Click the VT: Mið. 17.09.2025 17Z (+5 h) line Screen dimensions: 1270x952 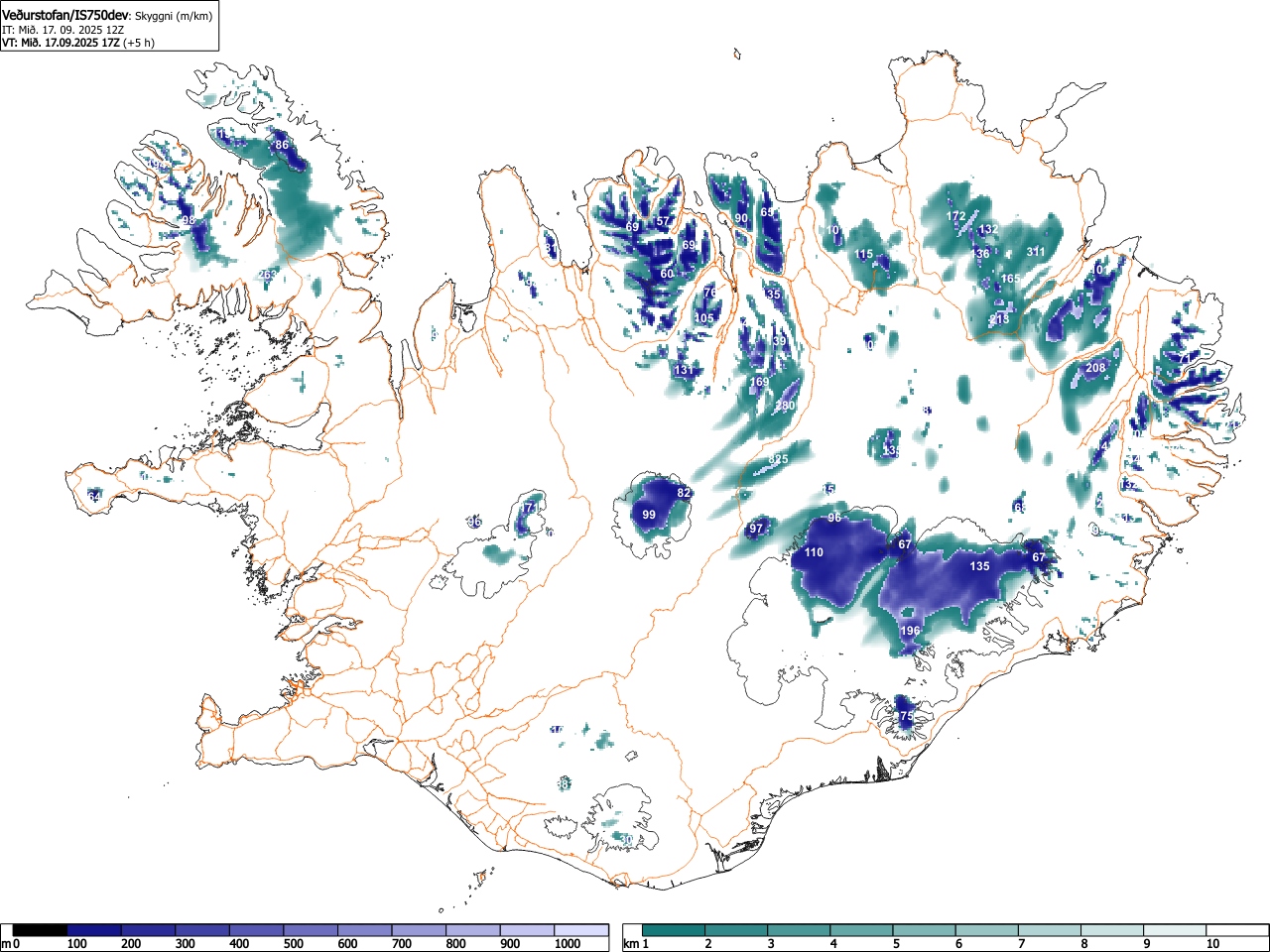[77, 43]
